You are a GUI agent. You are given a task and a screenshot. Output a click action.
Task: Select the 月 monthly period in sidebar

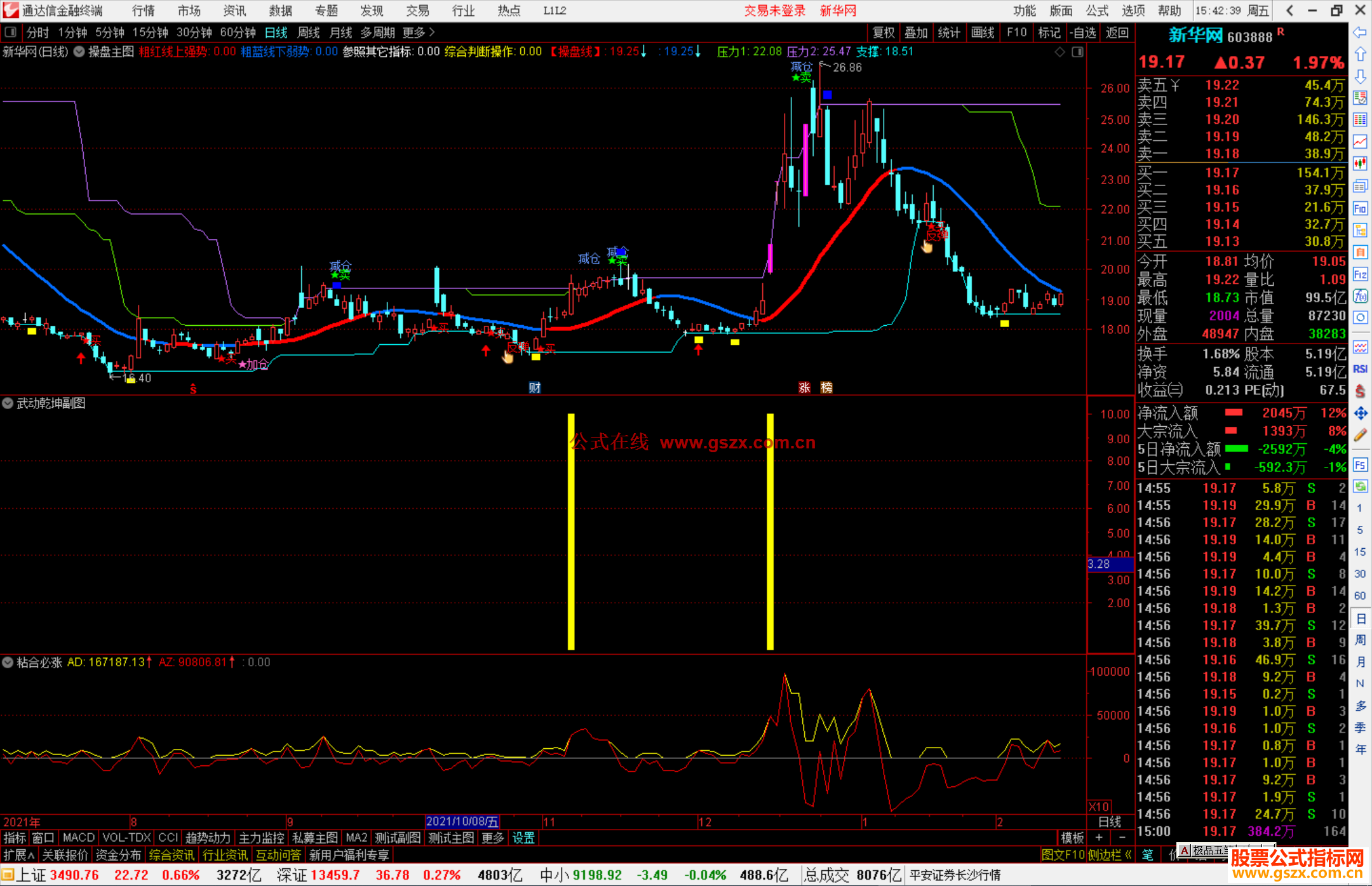(1360, 662)
